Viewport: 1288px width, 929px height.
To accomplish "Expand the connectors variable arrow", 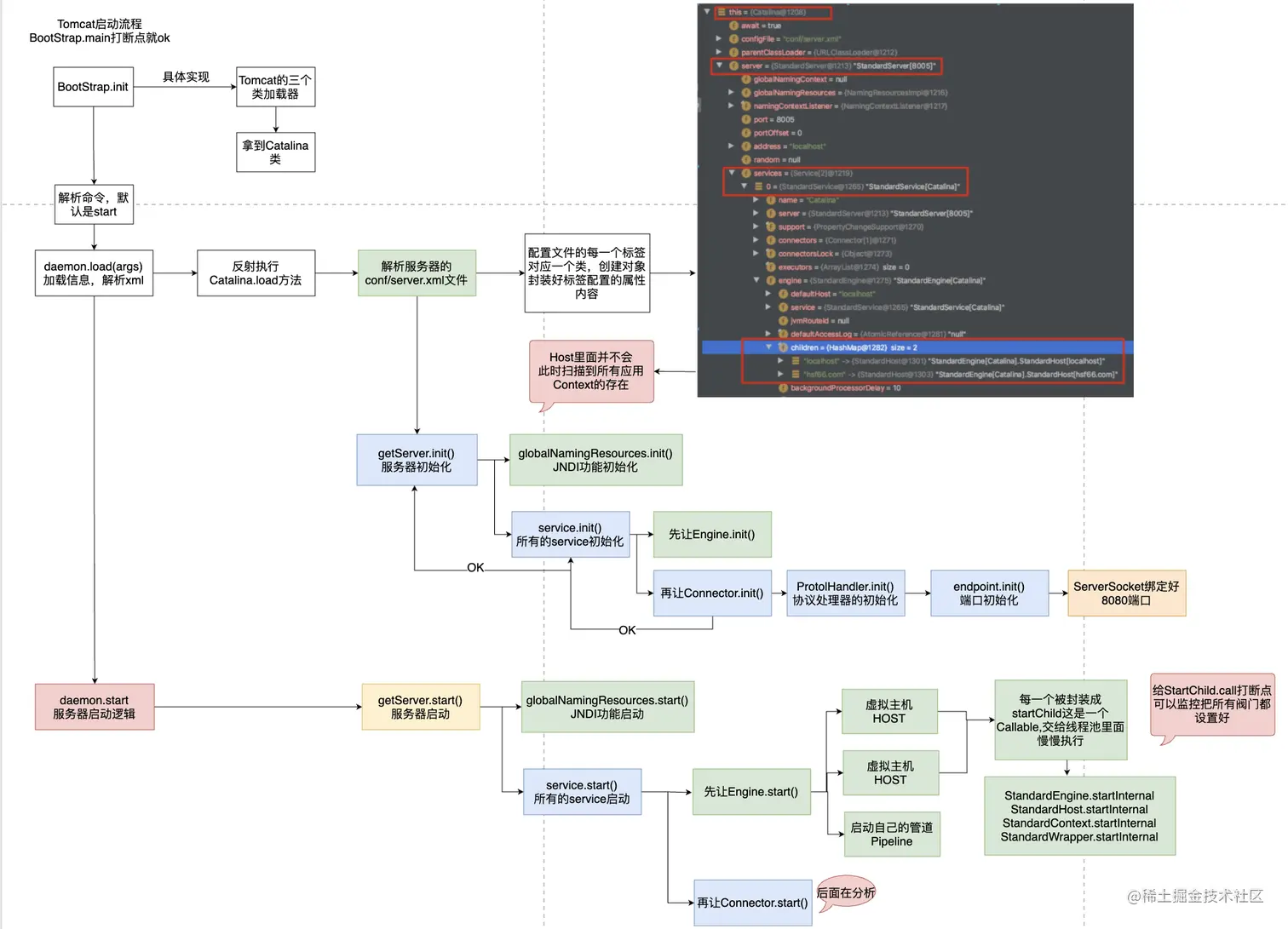I will pyautogui.click(x=756, y=240).
